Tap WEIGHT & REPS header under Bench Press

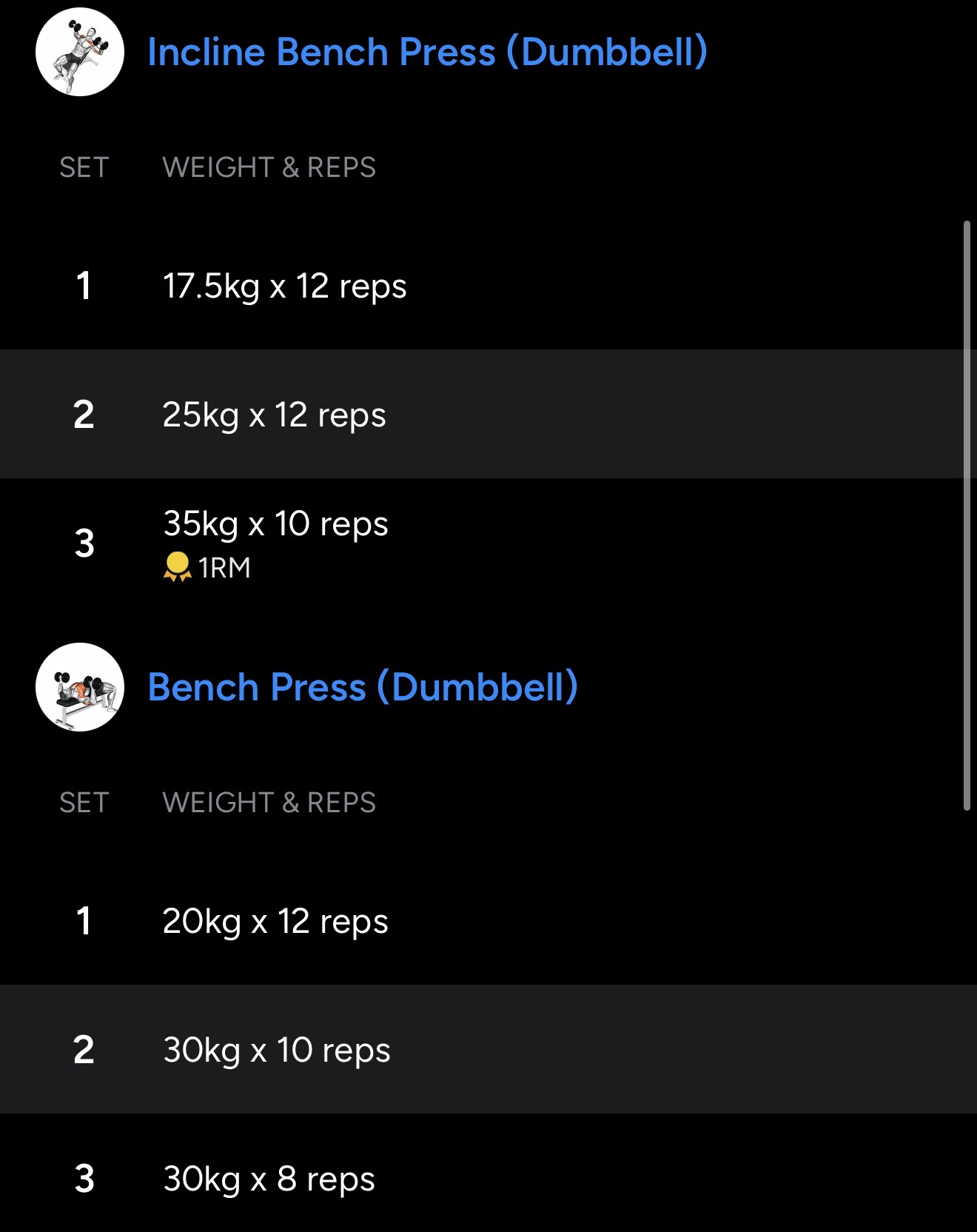(269, 803)
